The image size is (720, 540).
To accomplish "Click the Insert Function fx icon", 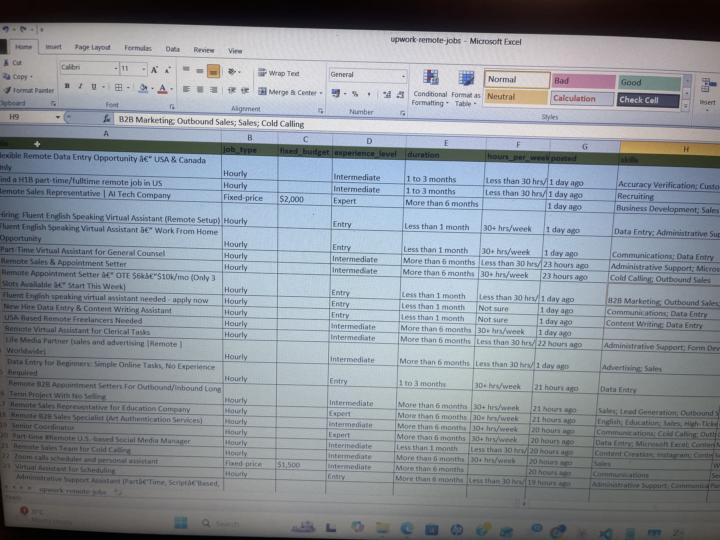I will [107, 118].
